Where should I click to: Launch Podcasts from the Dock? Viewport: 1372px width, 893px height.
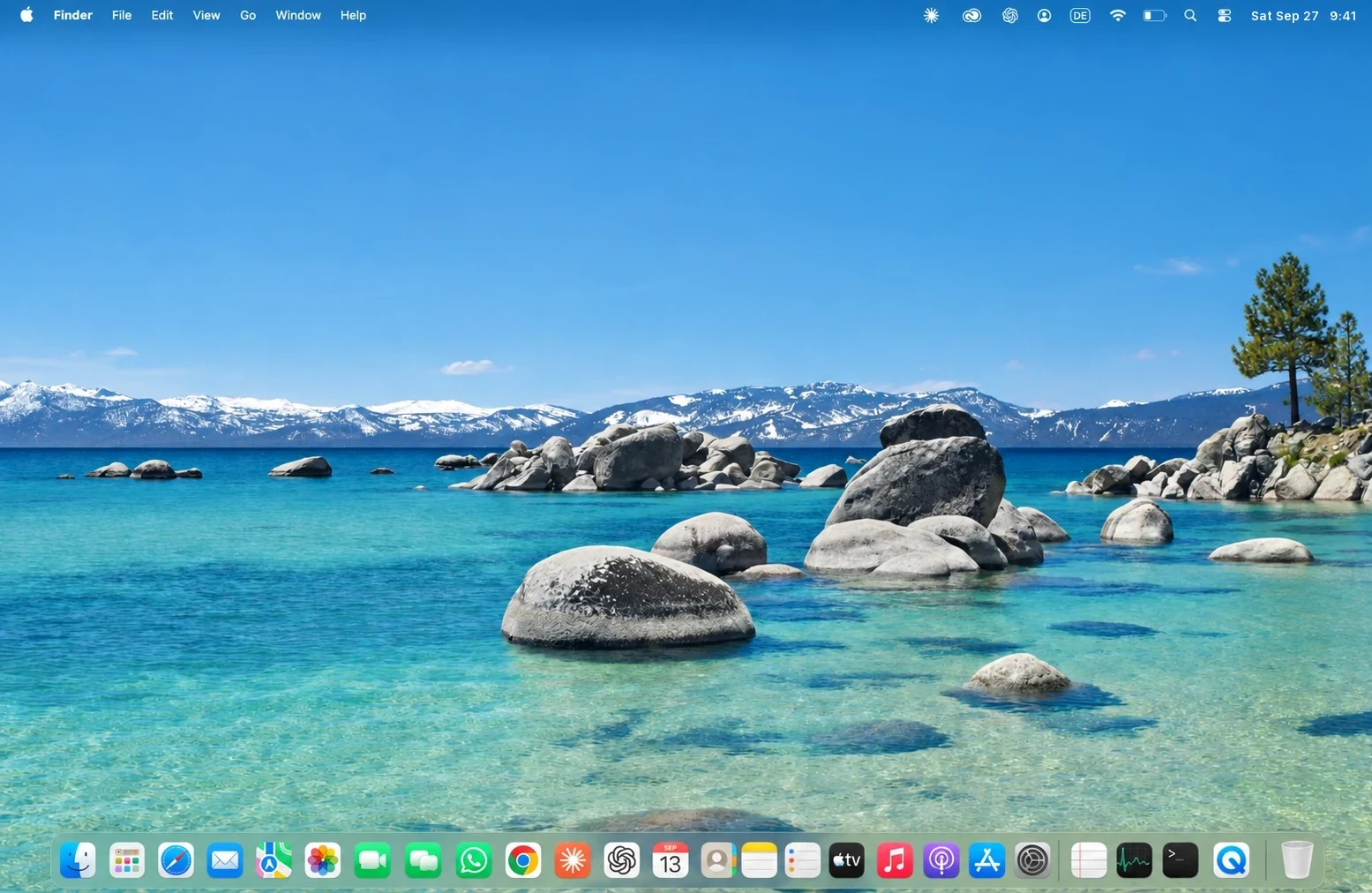941,860
